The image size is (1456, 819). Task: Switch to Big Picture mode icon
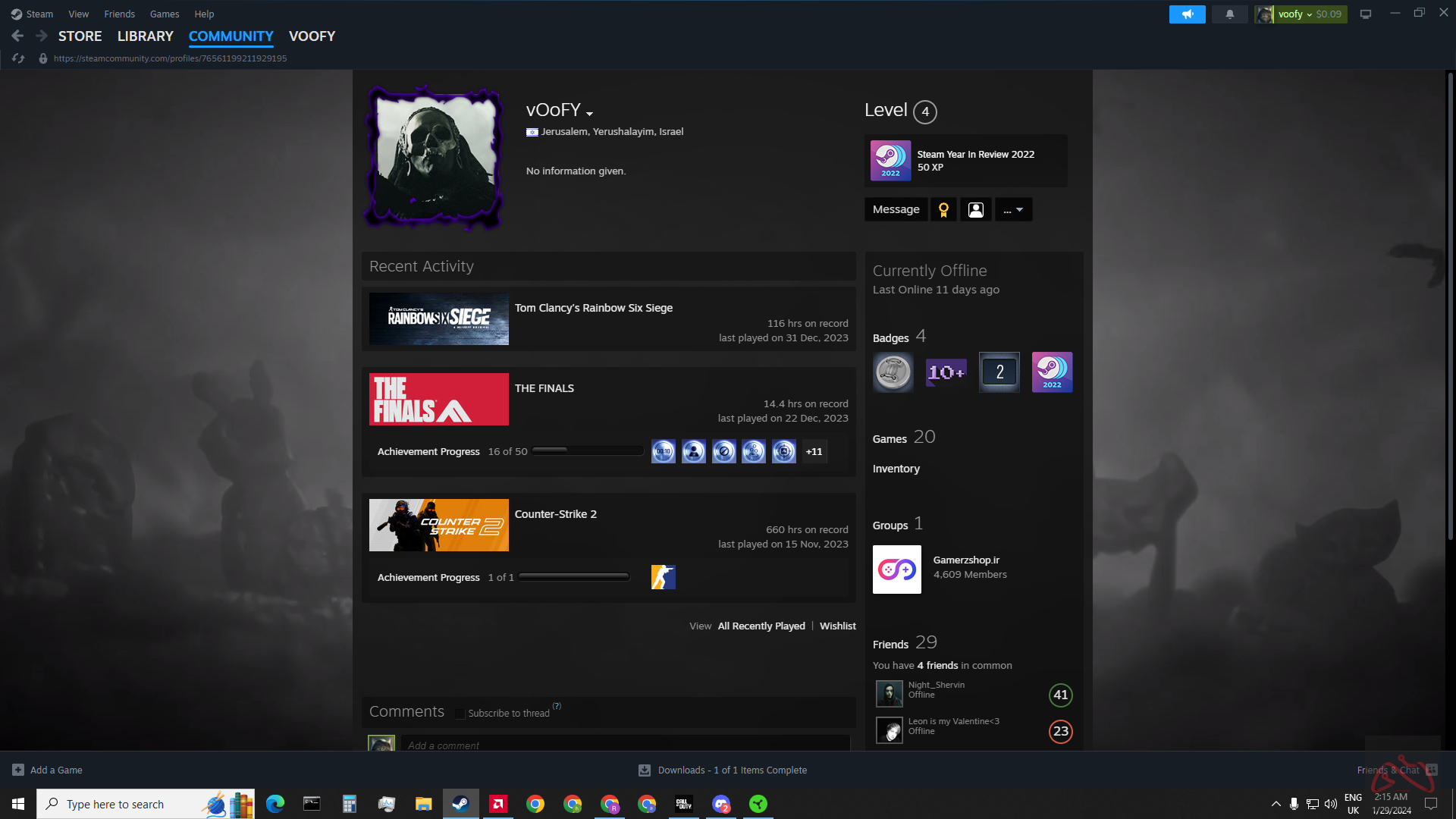1365,14
